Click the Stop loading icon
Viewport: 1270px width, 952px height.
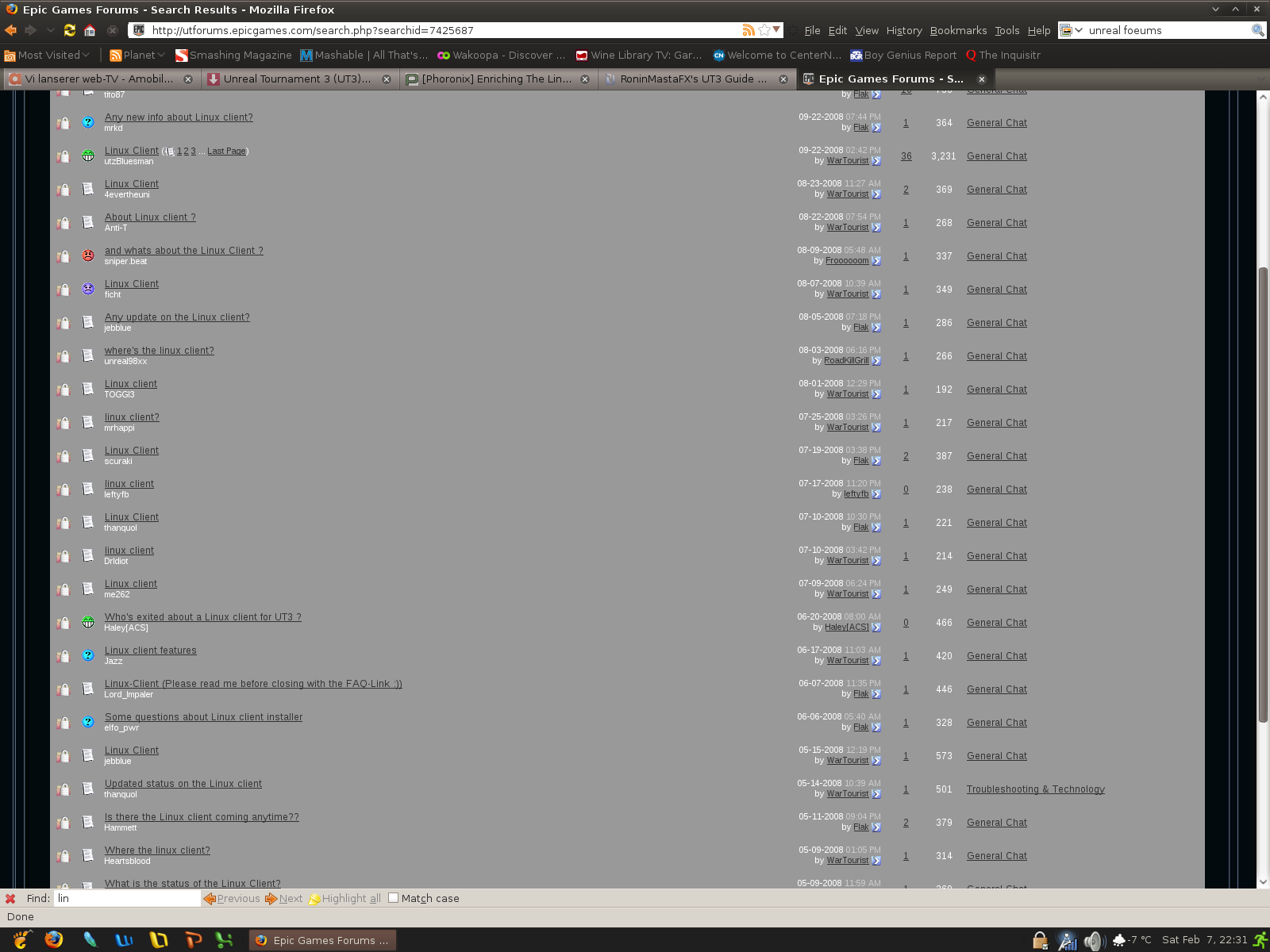[x=113, y=30]
